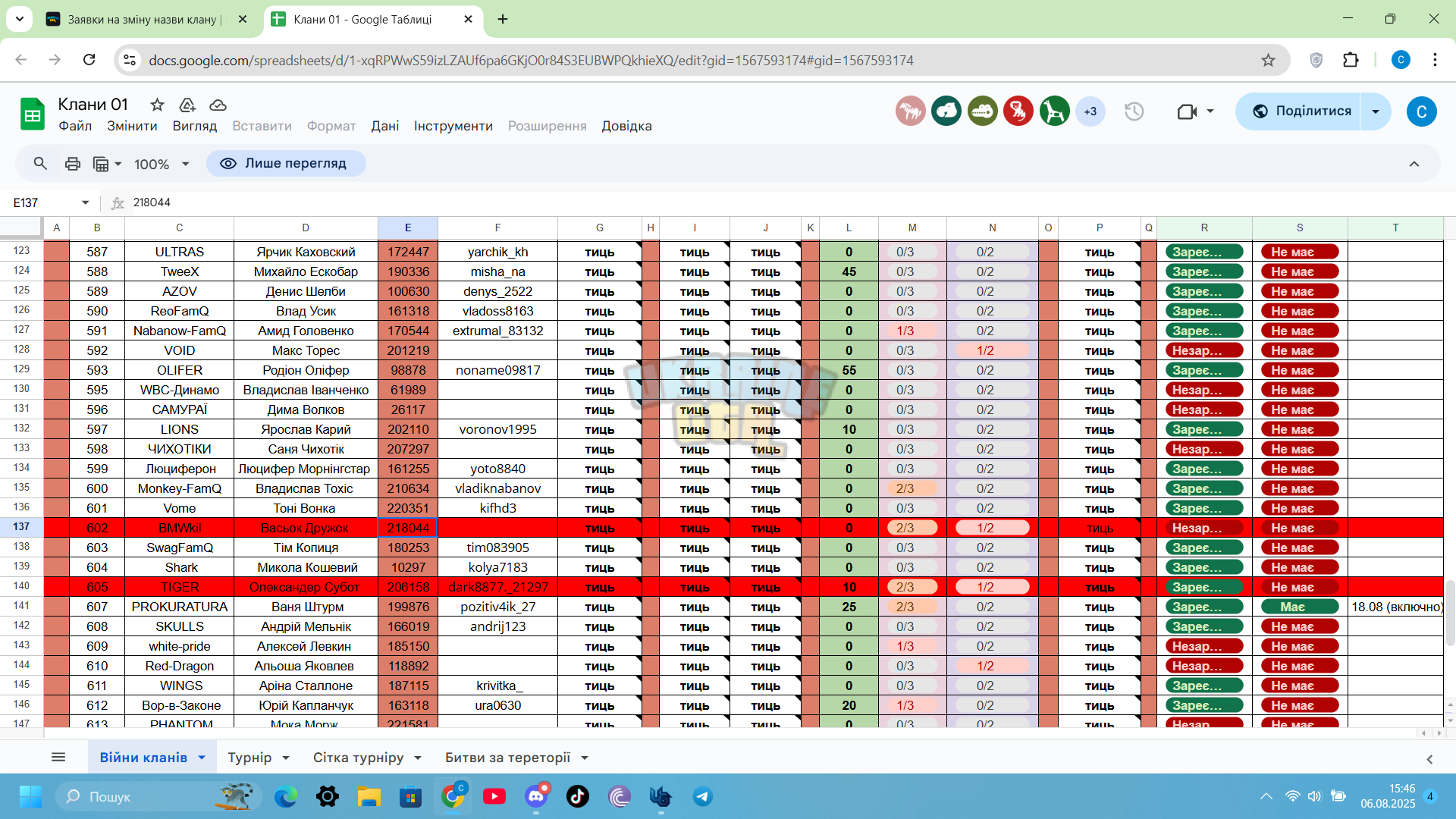Open the Сітка турніру tab menu arrow

click(418, 758)
